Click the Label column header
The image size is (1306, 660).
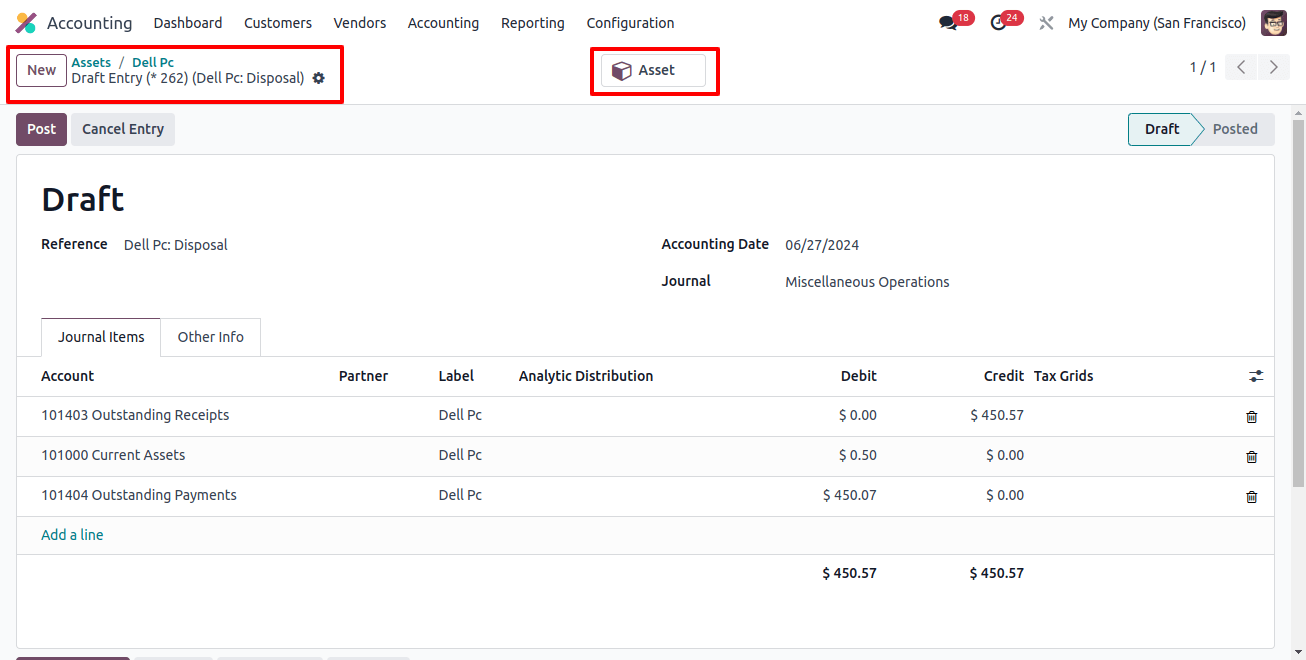pos(456,376)
